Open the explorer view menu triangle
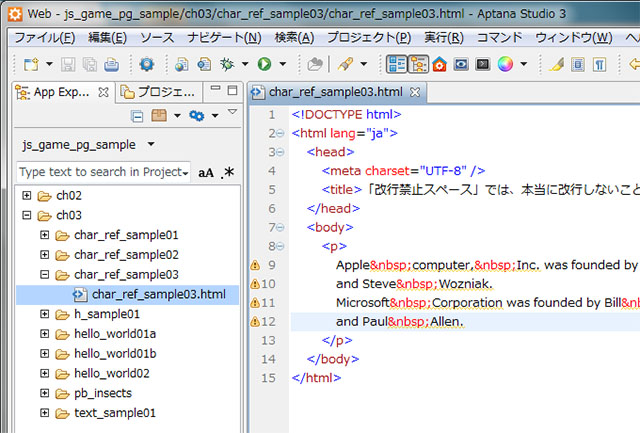Screen dimensions: 640x433 (232, 111)
